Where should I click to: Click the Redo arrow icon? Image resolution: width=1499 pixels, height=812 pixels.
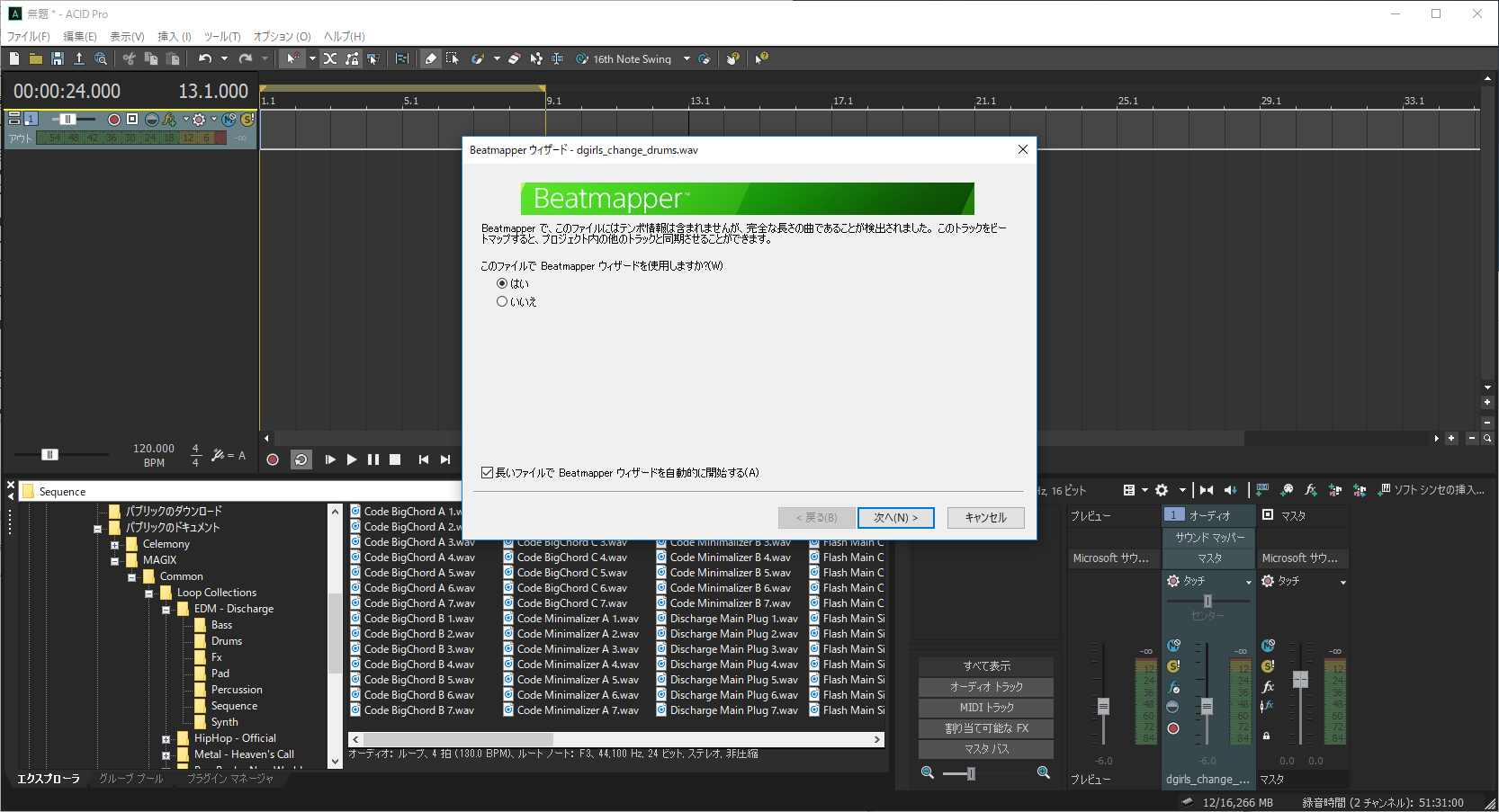click(246, 58)
